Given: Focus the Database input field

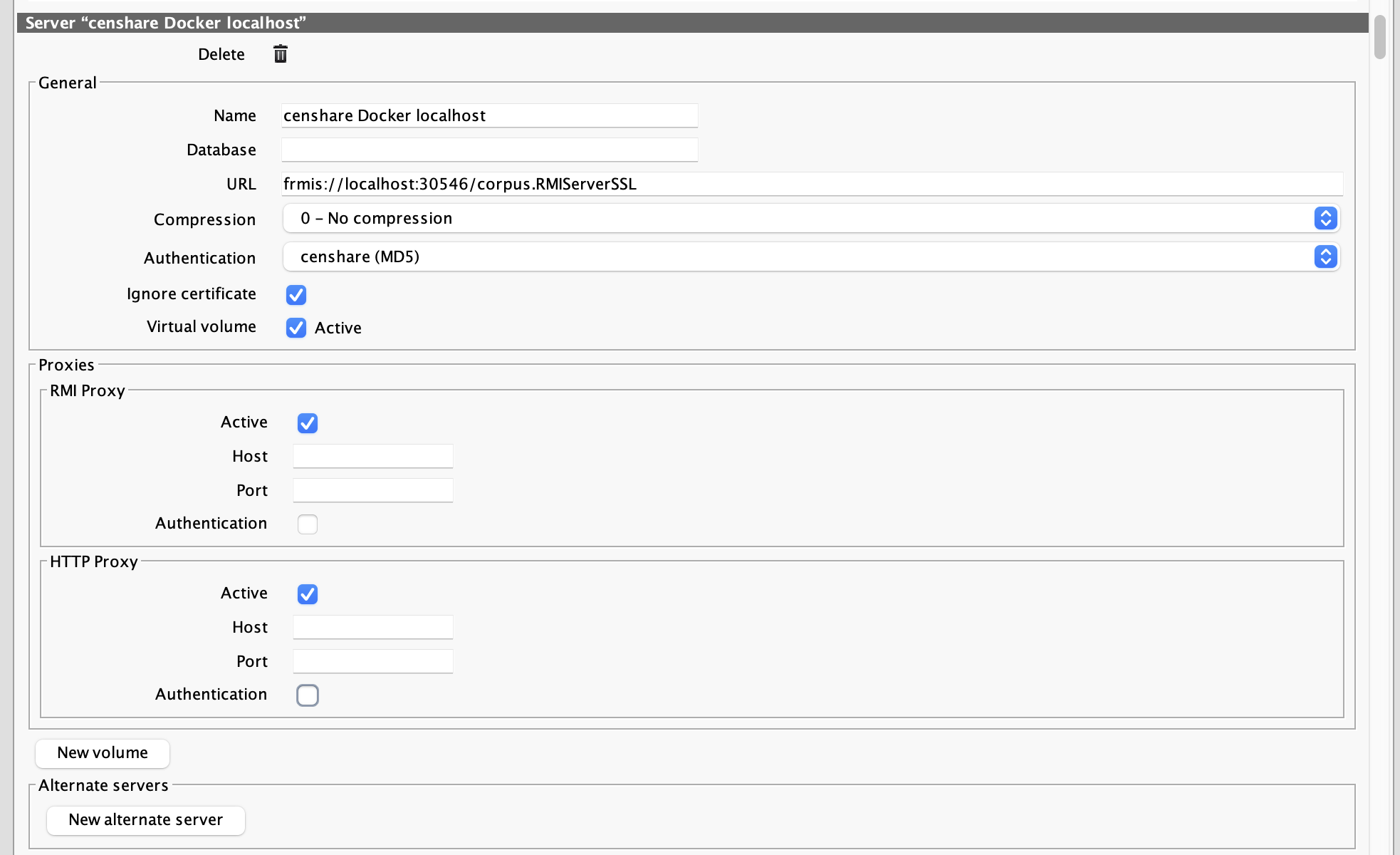Looking at the screenshot, I should [489, 150].
